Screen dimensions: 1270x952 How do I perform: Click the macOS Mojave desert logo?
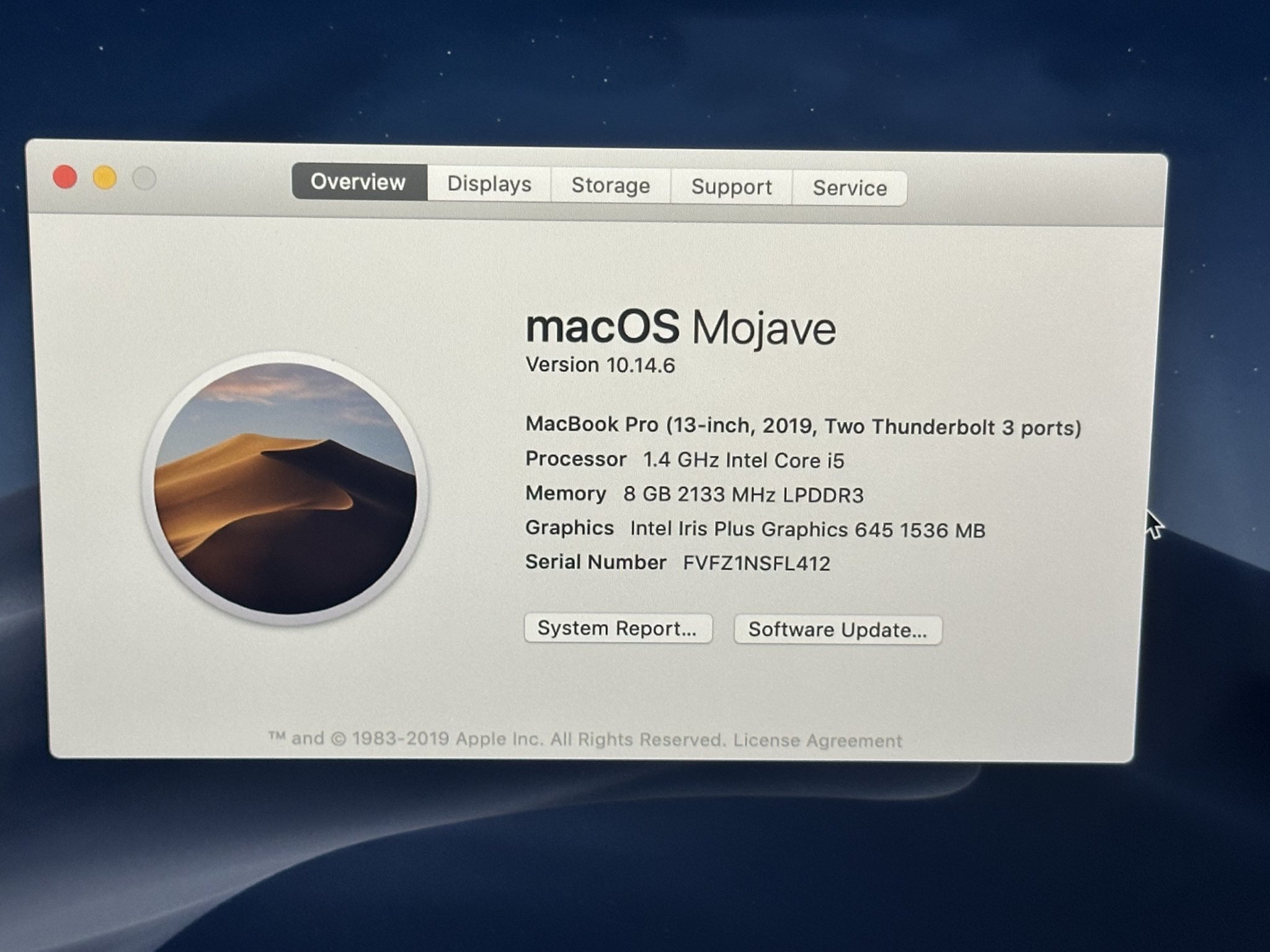coord(285,488)
